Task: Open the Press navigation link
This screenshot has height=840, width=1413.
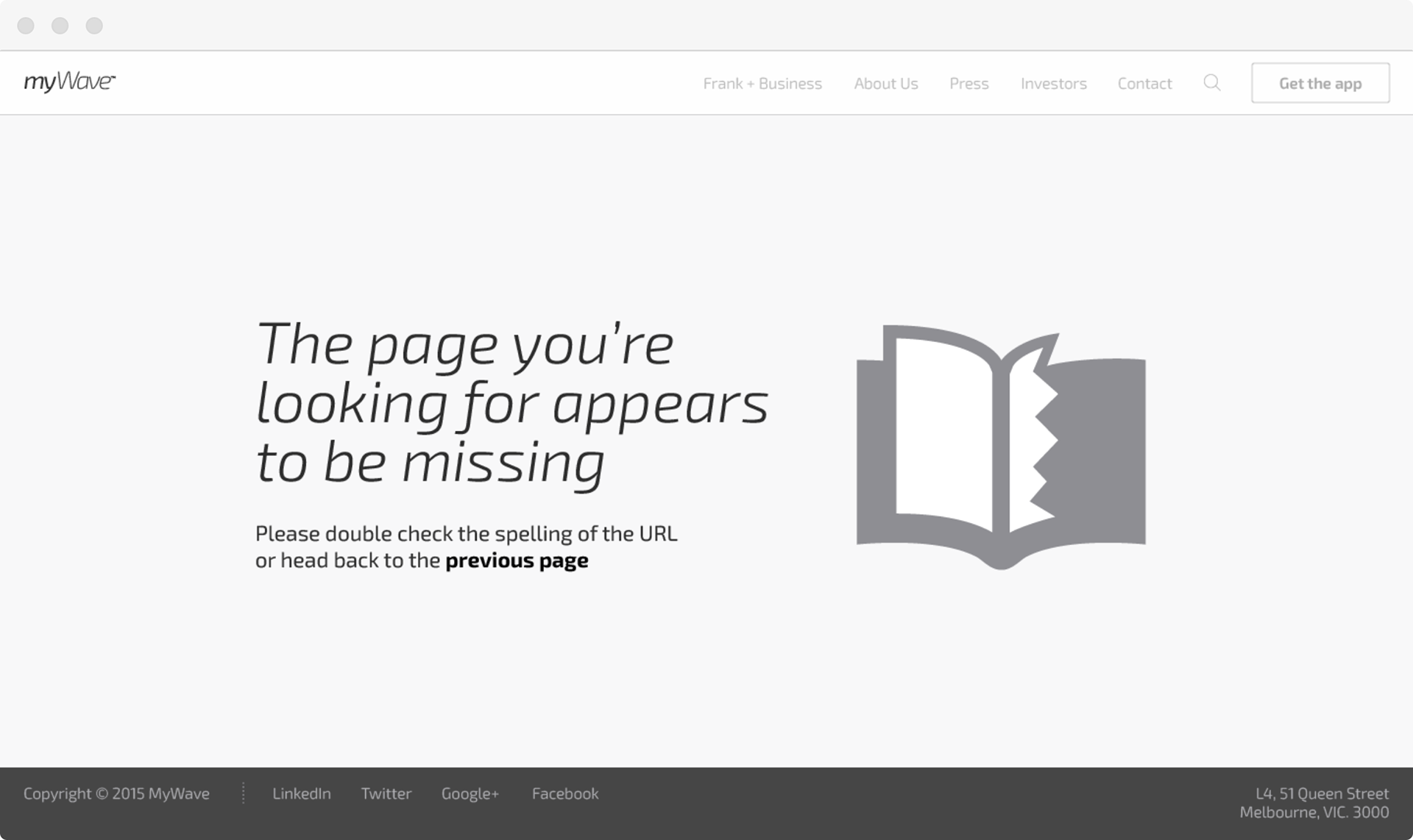Action: point(969,84)
